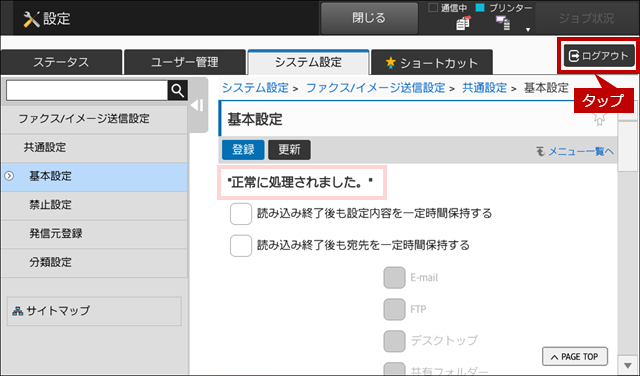Toggle the E-mail checkbox
Image resolution: width=640 pixels, height=376 pixels.
[394, 278]
